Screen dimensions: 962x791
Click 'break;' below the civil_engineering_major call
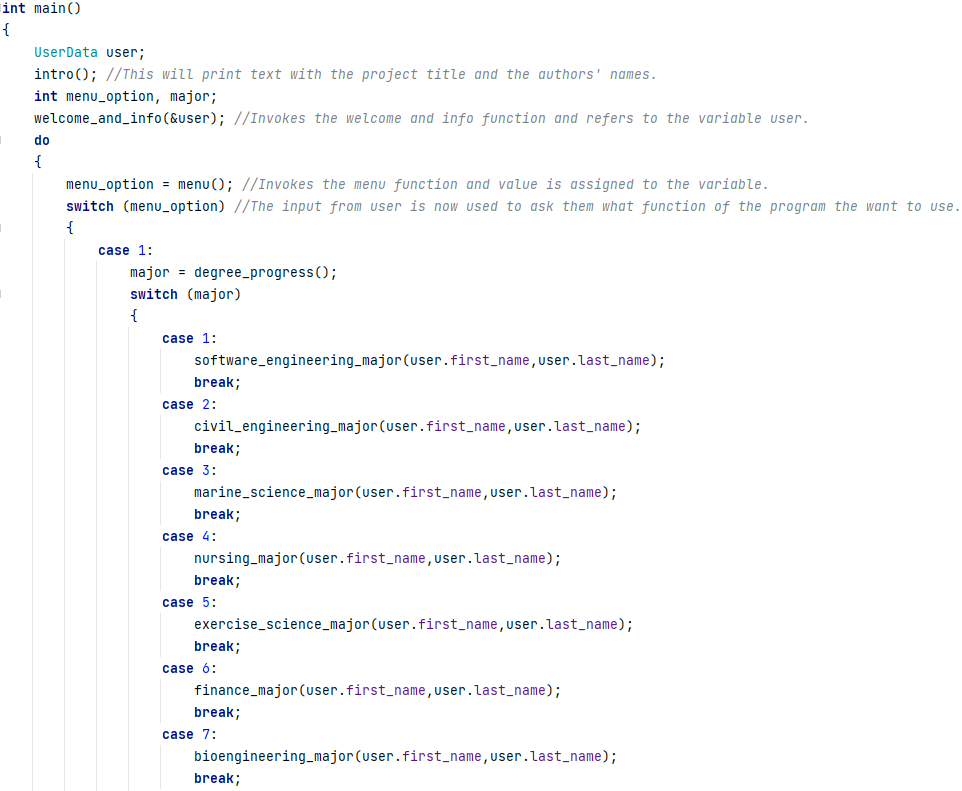218,449
